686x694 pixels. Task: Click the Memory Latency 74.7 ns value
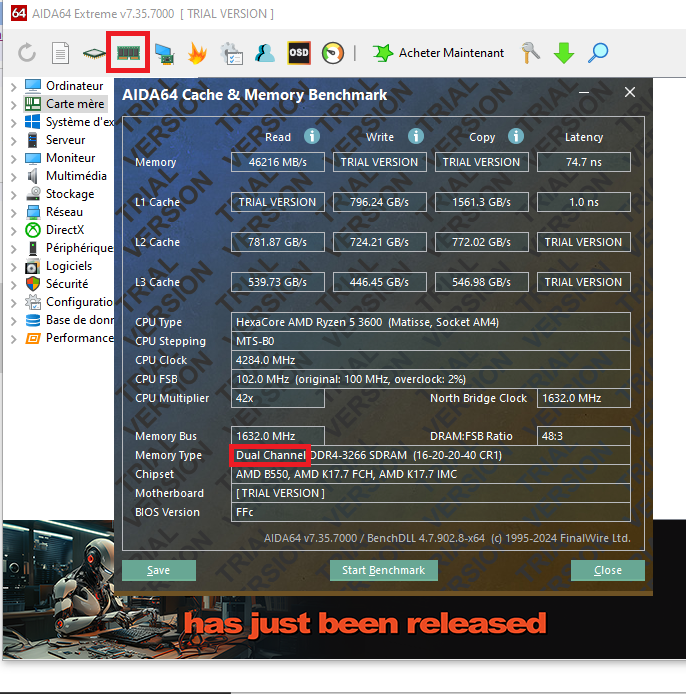click(x=584, y=162)
